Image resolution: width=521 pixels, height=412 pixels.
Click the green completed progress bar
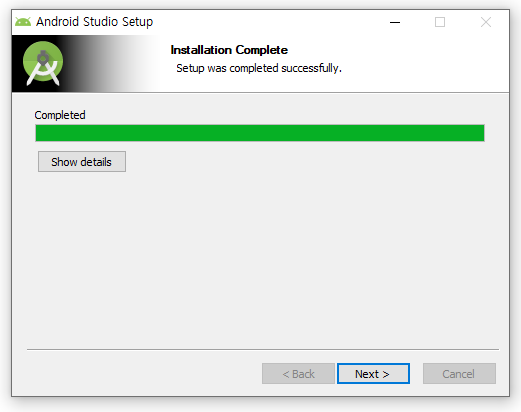pyautogui.click(x=260, y=133)
